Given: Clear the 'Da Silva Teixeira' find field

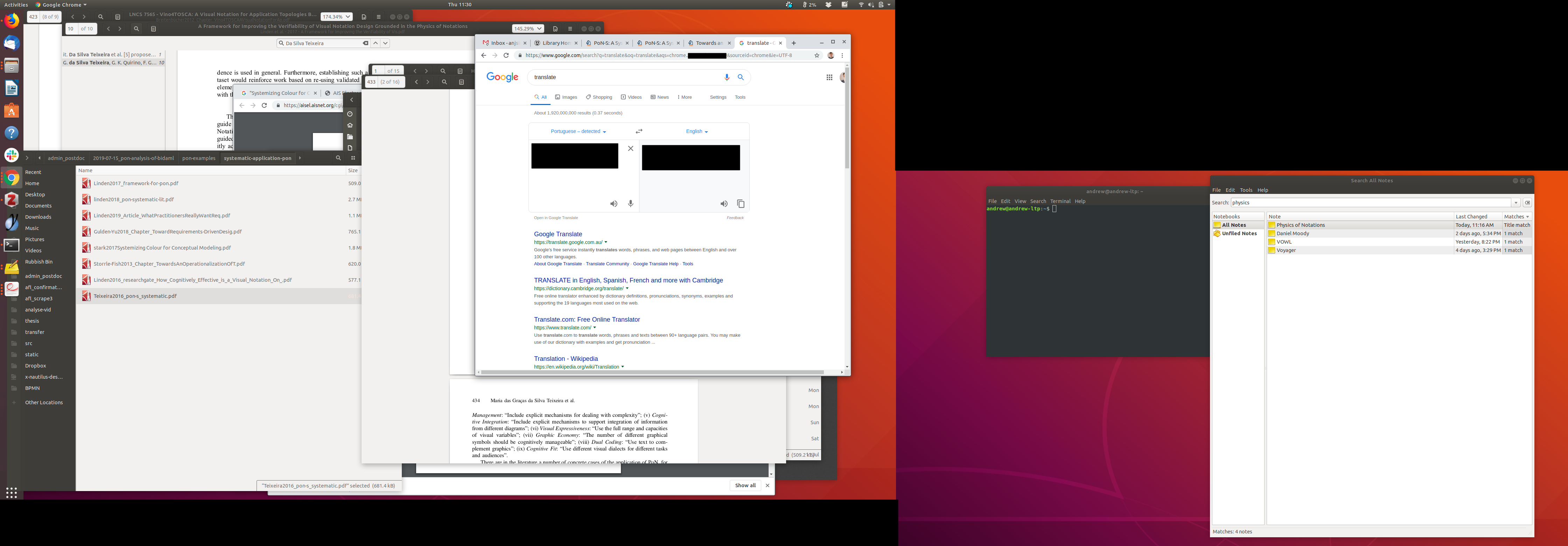Looking at the screenshot, I should (365, 43).
